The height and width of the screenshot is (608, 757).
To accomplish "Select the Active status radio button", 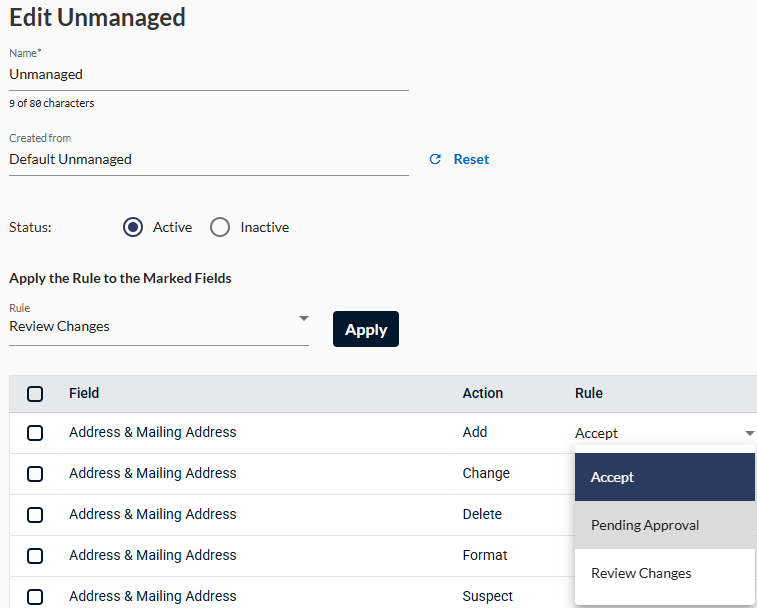I will click(133, 227).
